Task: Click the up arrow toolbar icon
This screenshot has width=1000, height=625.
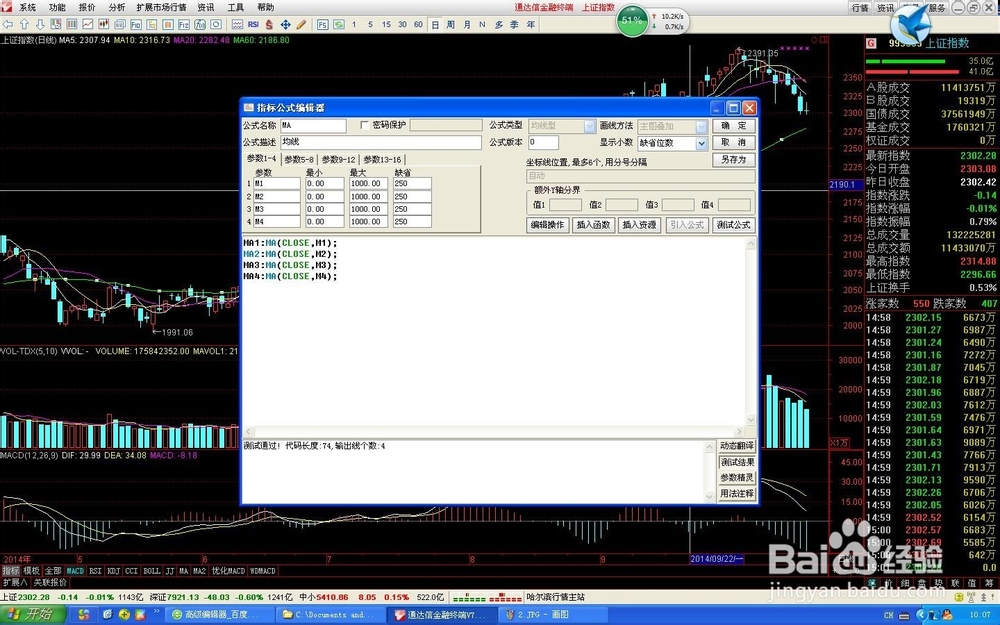Action: point(24,24)
